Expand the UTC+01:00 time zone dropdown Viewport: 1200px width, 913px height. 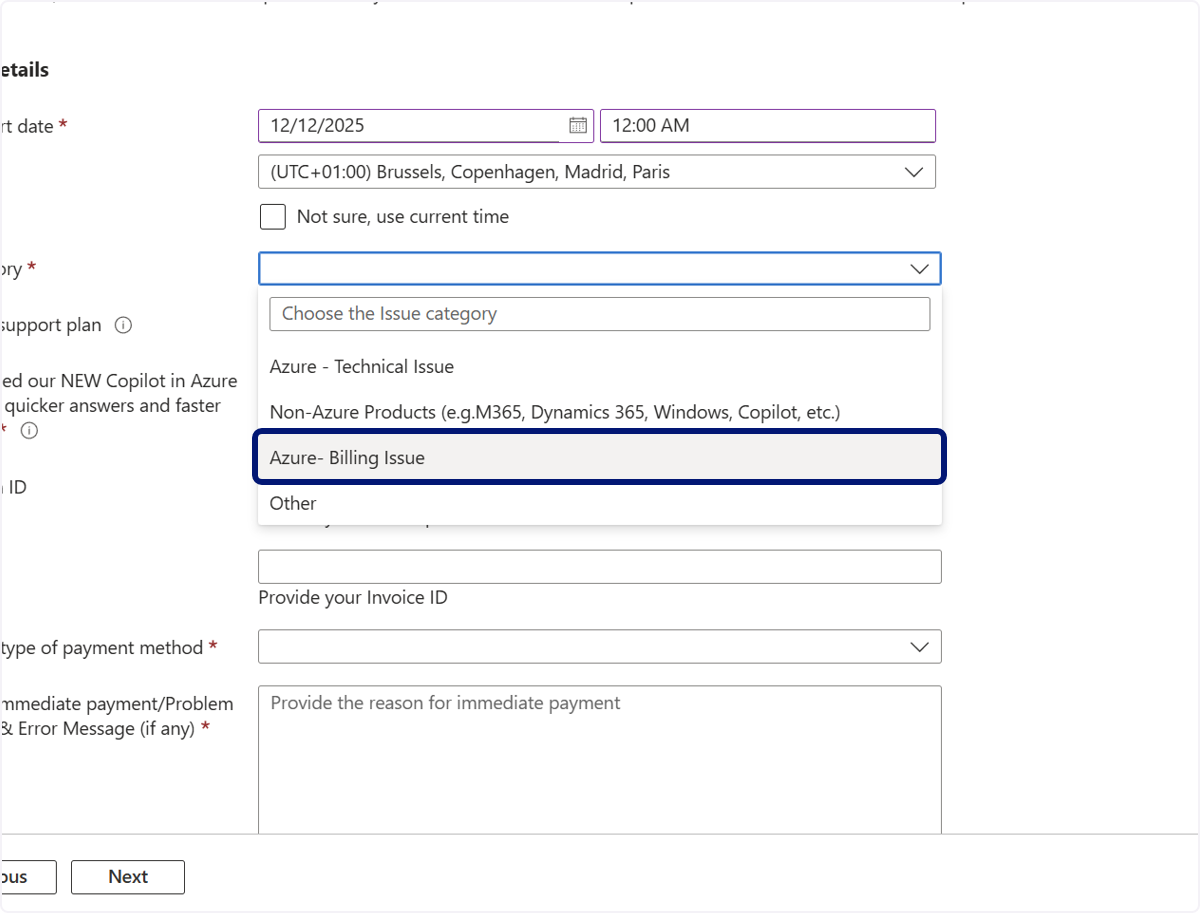597,172
